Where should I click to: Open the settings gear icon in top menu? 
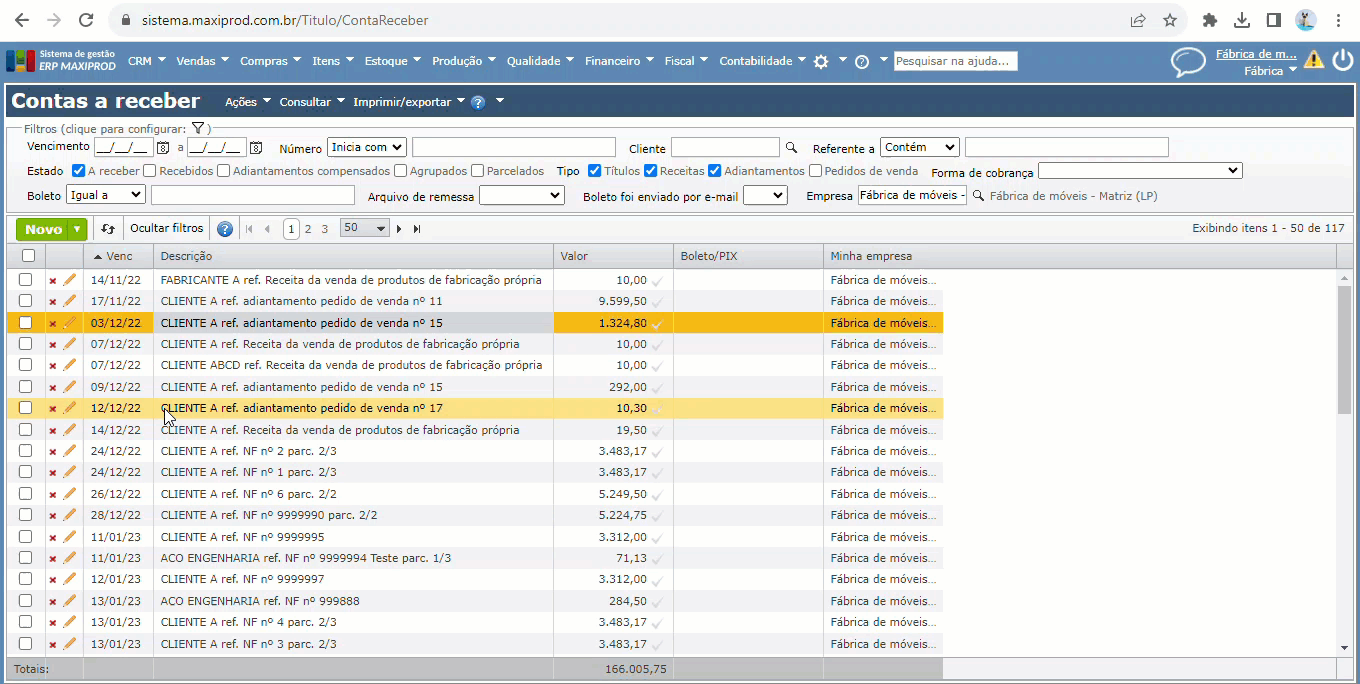click(x=821, y=61)
